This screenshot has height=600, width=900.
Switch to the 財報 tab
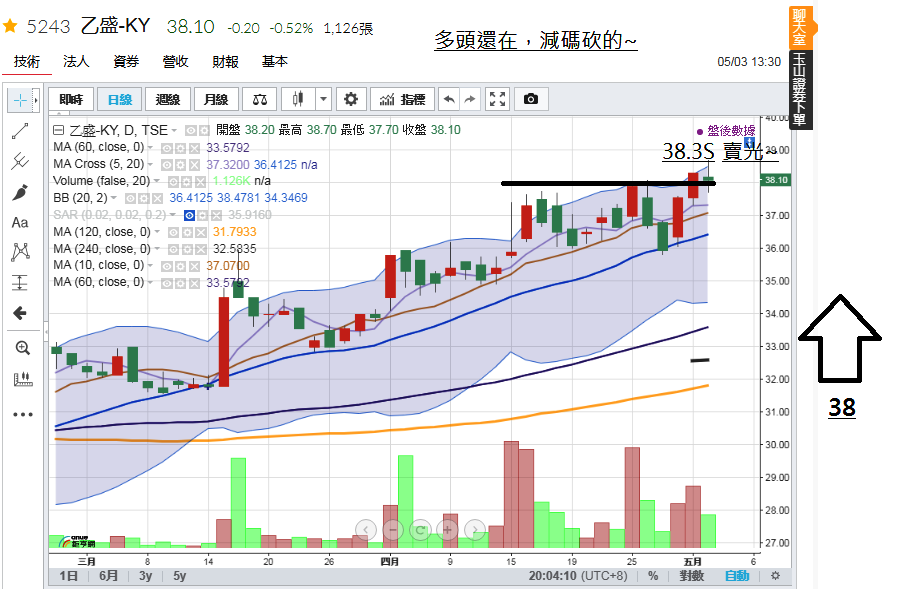225,61
